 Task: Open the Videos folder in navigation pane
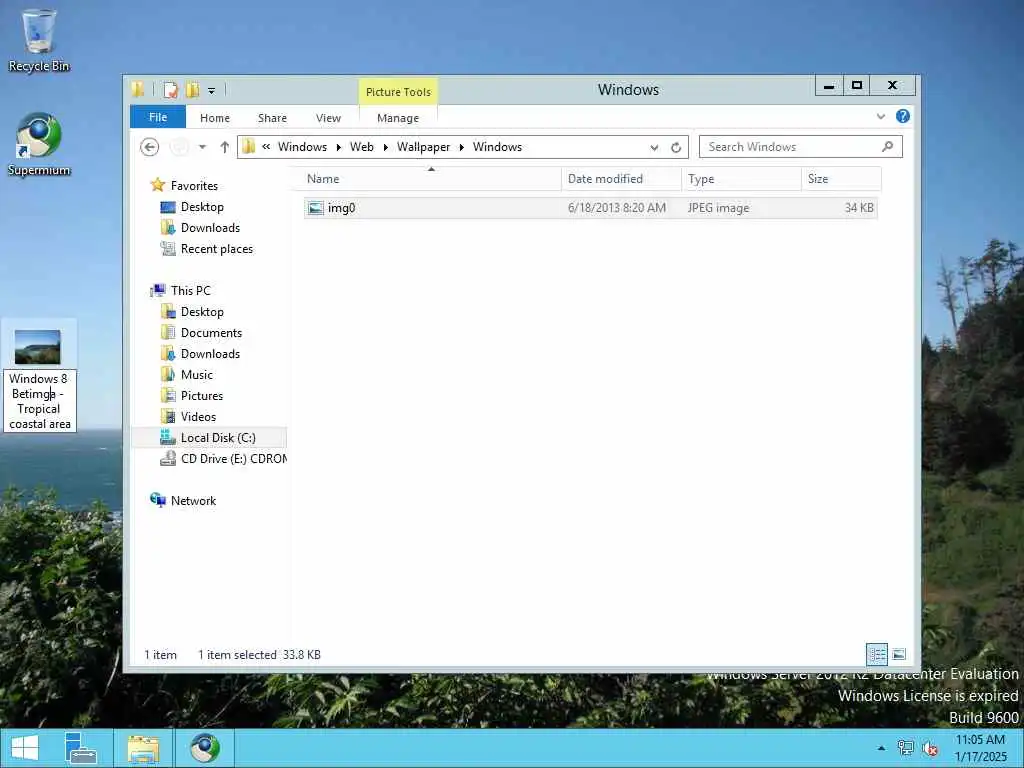(x=198, y=417)
